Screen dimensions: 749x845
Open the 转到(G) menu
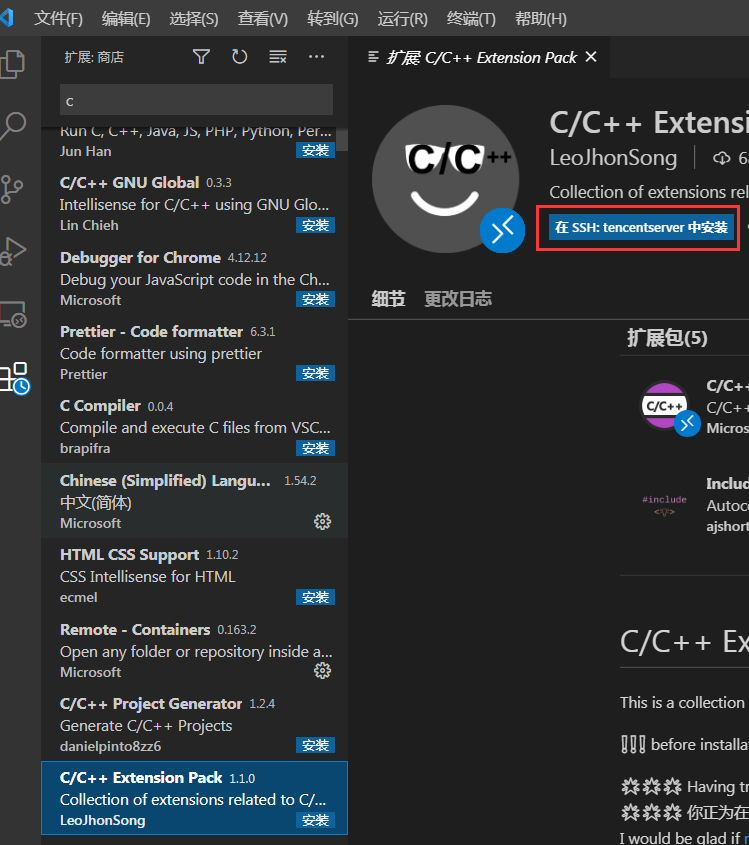[332, 19]
